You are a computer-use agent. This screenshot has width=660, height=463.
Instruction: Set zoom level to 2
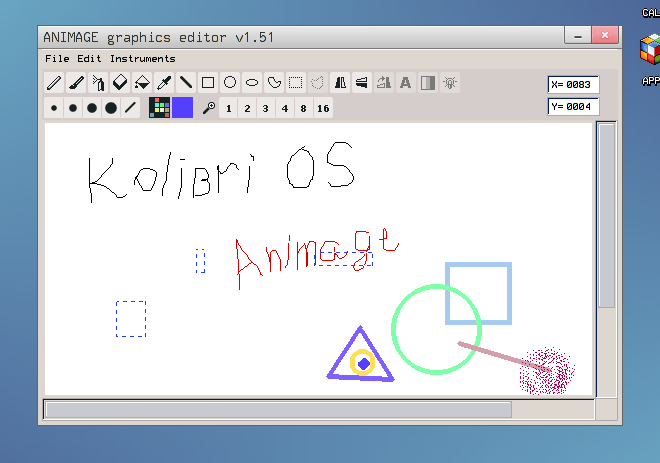point(248,109)
